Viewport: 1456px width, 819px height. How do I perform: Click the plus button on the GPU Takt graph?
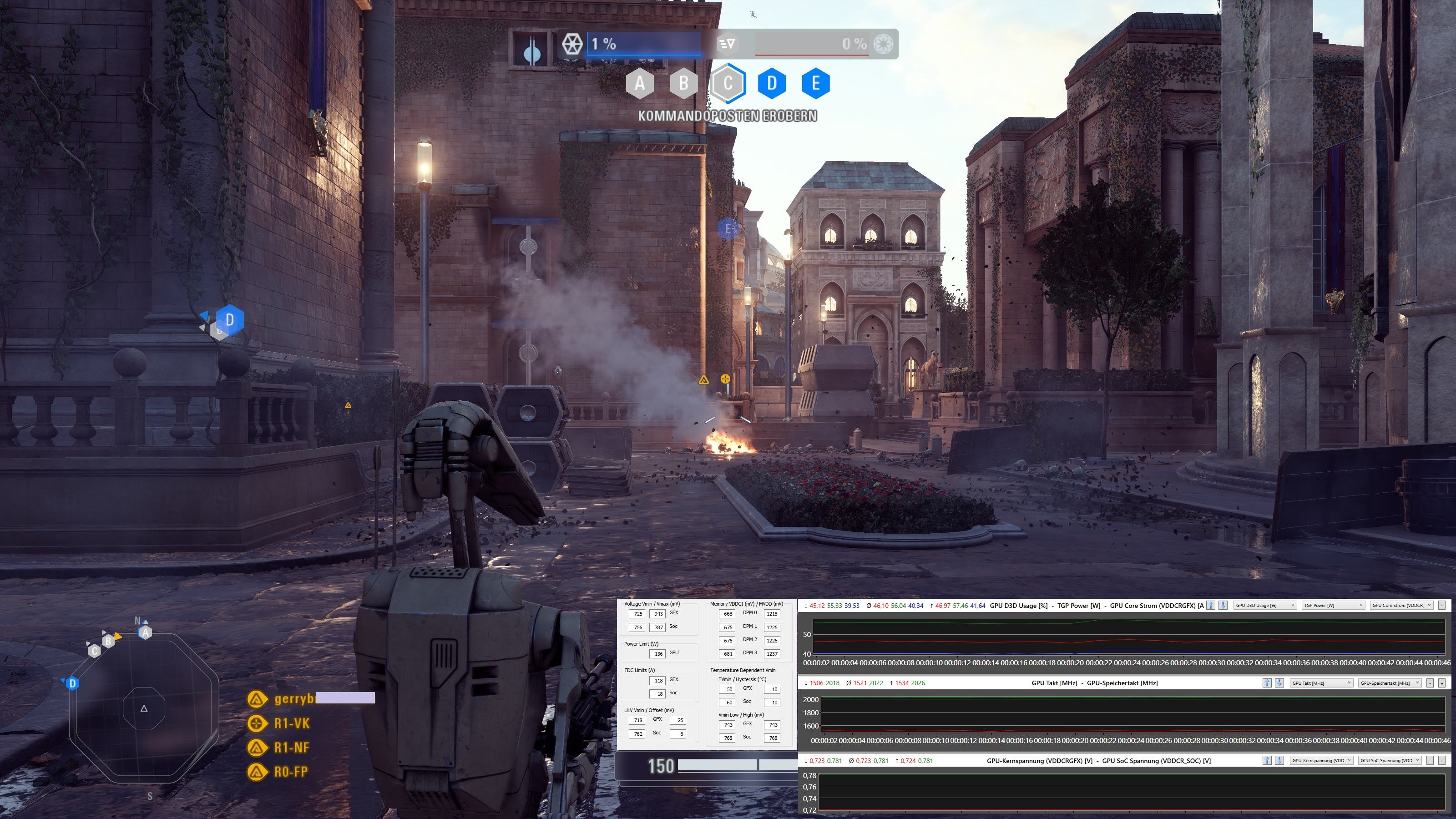tap(1442, 683)
